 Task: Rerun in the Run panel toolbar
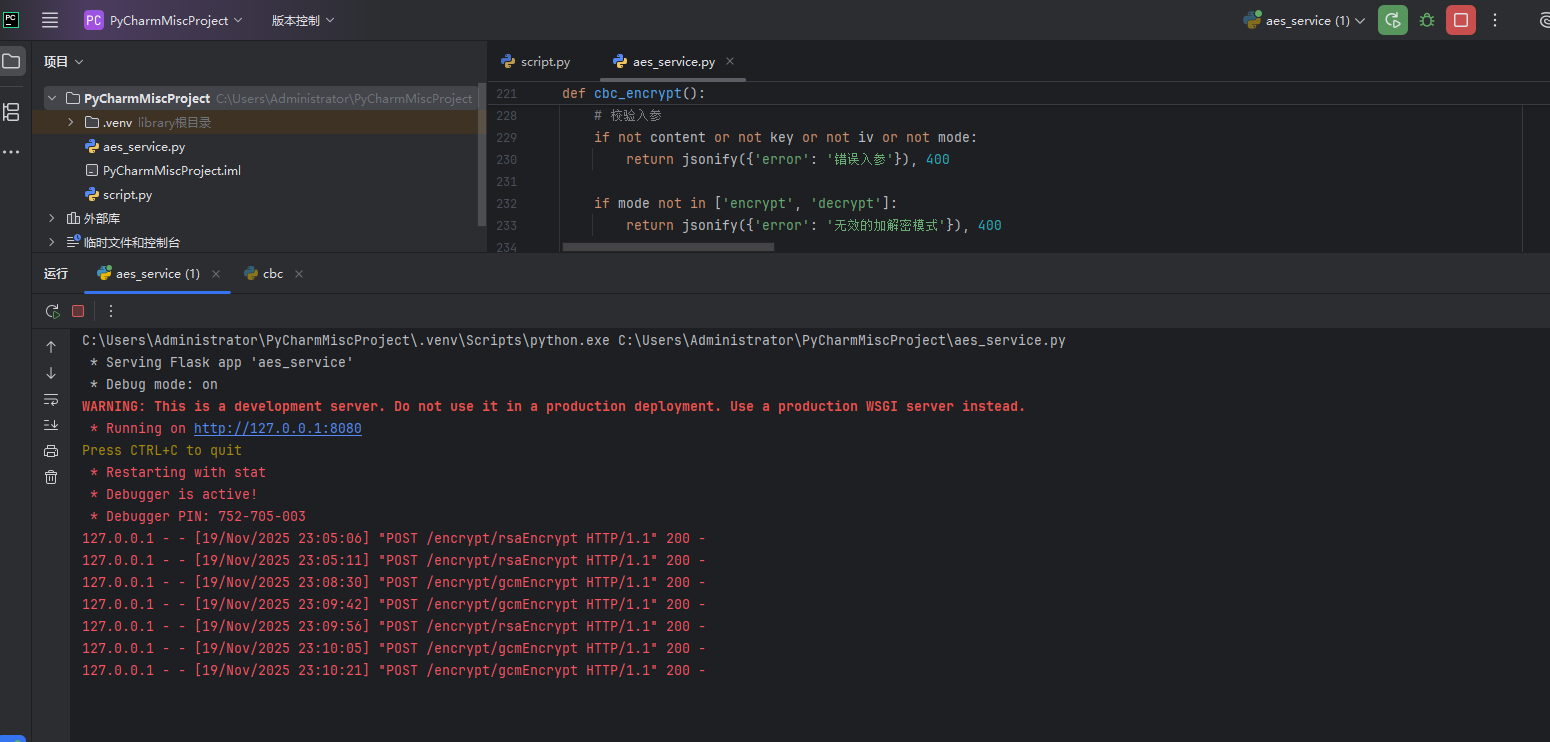click(52, 311)
